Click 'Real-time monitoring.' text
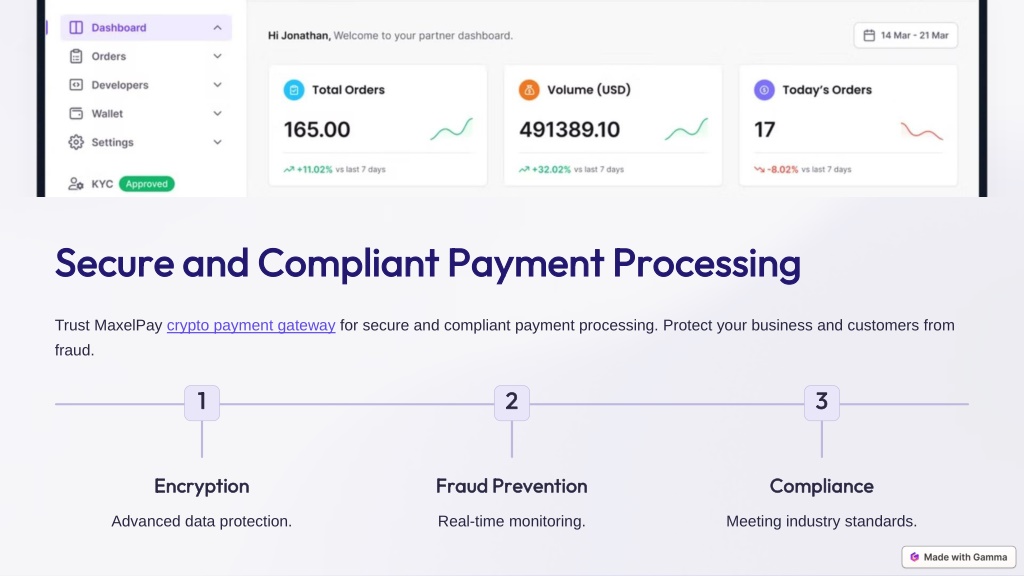This screenshot has height=576, width=1024. point(511,521)
